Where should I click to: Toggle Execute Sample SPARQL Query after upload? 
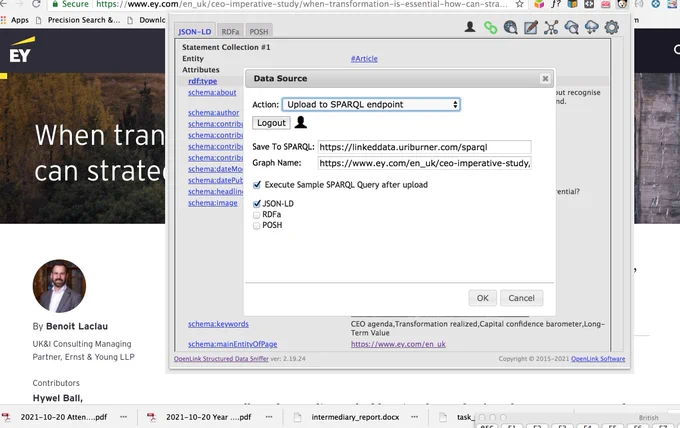(257, 185)
